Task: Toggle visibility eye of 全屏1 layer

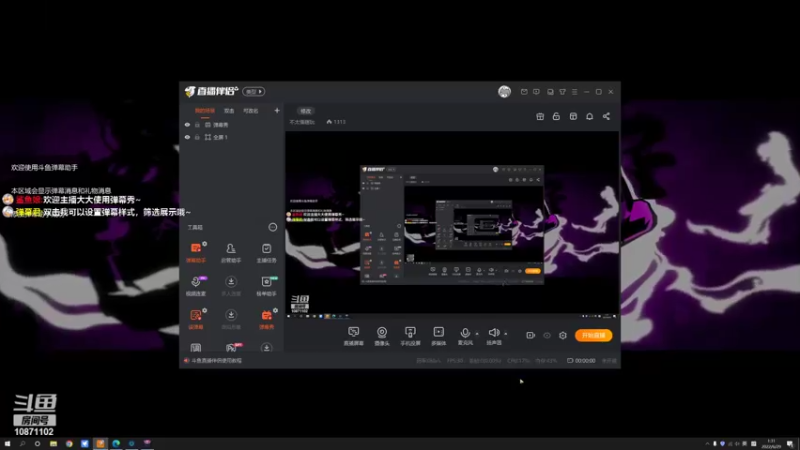Action: 187,137
